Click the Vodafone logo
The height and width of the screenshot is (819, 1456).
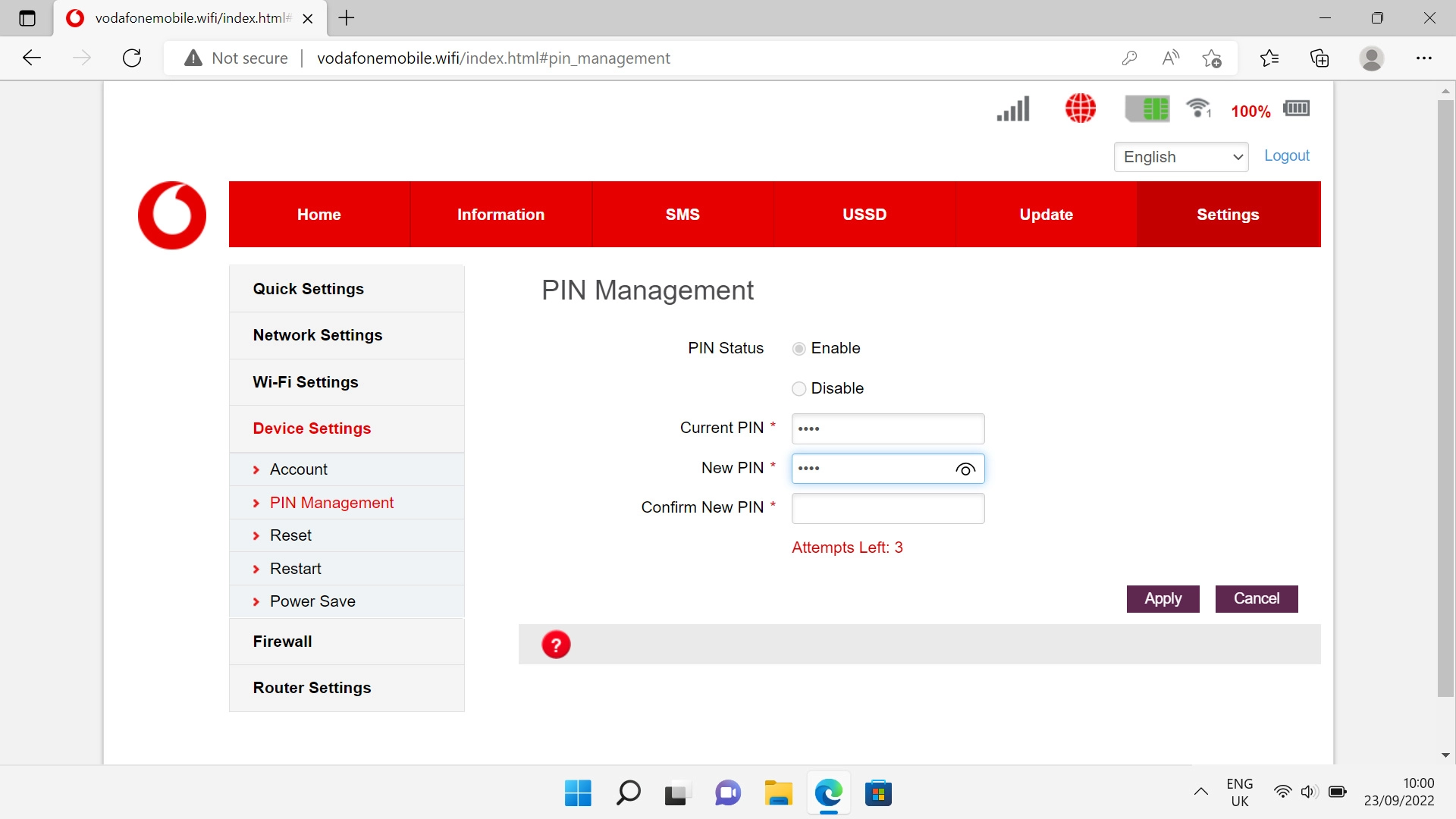point(172,215)
